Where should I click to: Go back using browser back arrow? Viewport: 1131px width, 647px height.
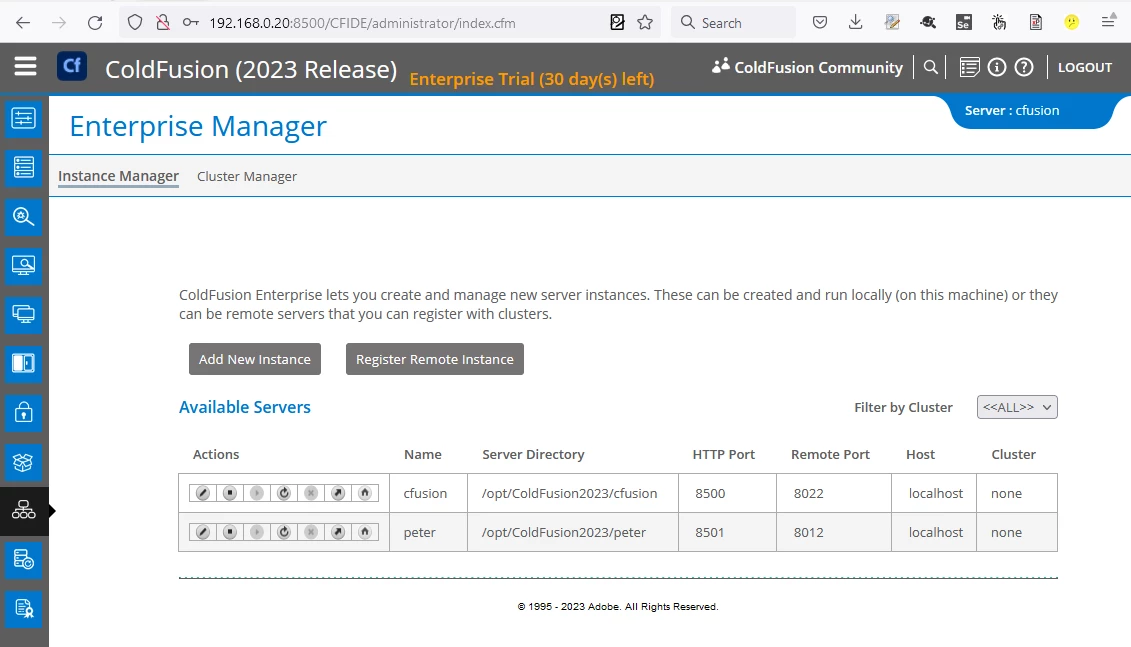click(x=23, y=22)
